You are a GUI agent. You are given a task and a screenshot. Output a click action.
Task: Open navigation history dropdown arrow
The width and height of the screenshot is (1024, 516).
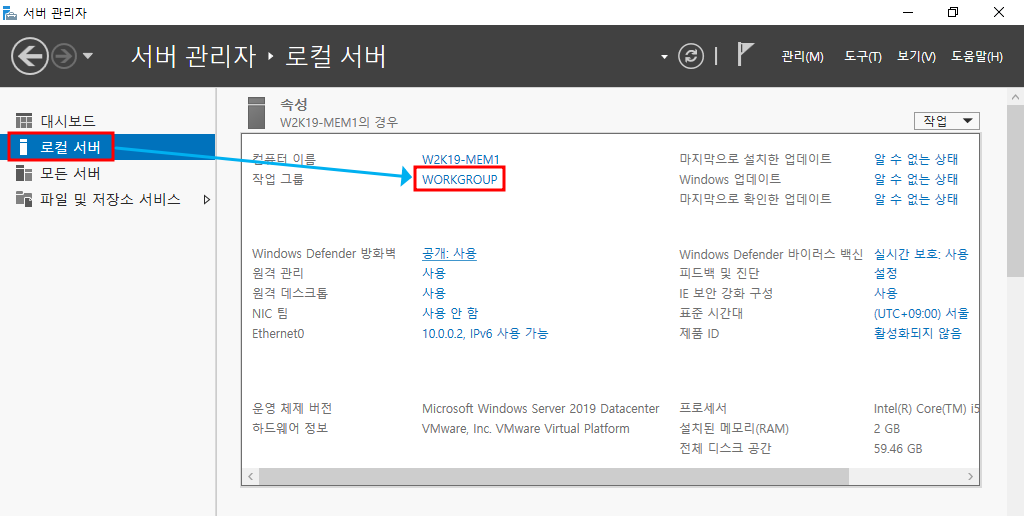point(88,56)
